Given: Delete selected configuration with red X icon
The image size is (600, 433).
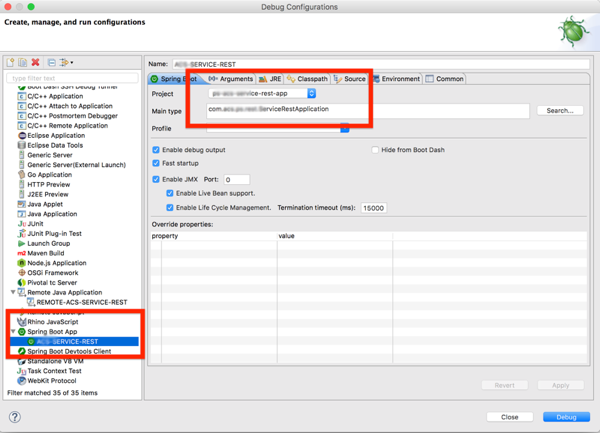Looking at the screenshot, I should pos(36,62).
